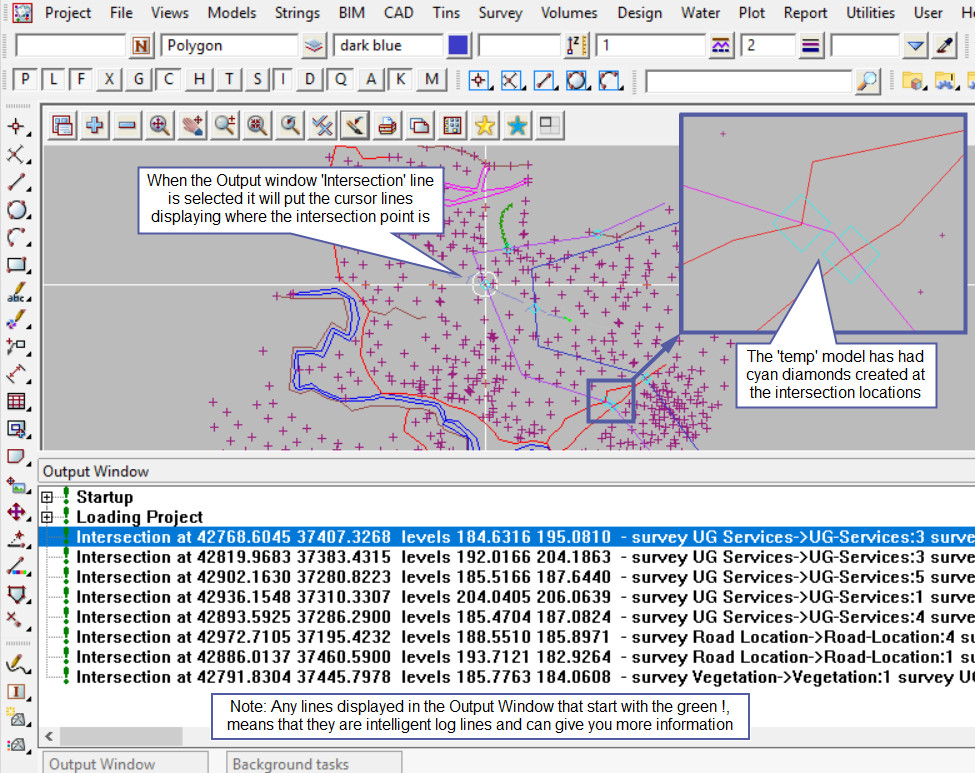Click the dark blue colour swatch

(x=459, y=46)
